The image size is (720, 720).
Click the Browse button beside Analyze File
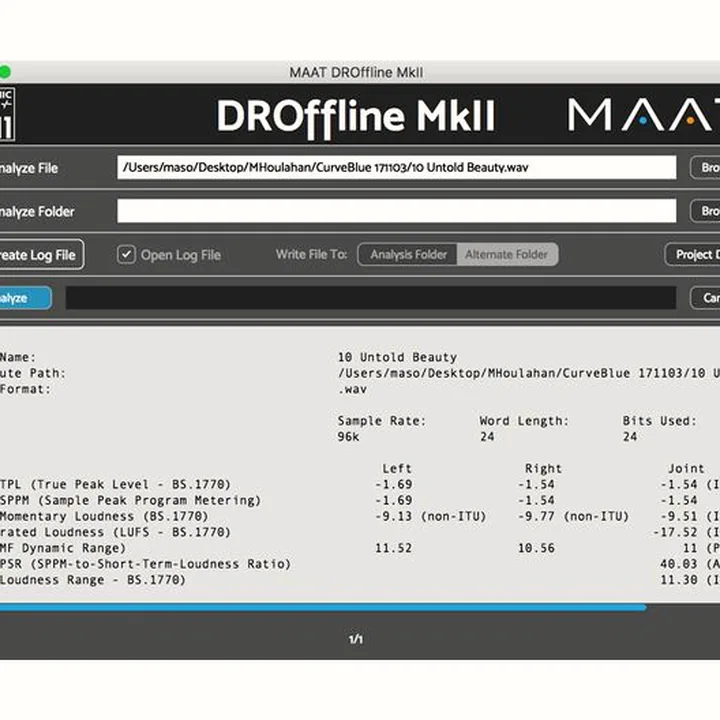tap(705, 168)
